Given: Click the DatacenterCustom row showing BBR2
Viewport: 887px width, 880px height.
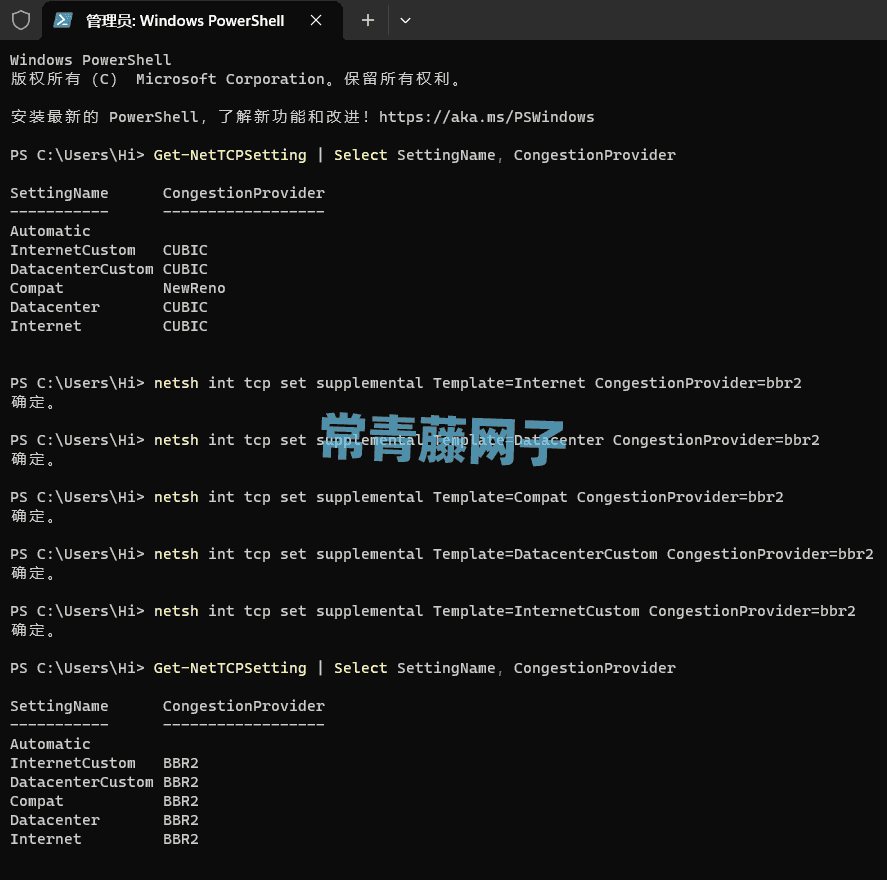Looking at the screenshot, I should tap(104, 782).
